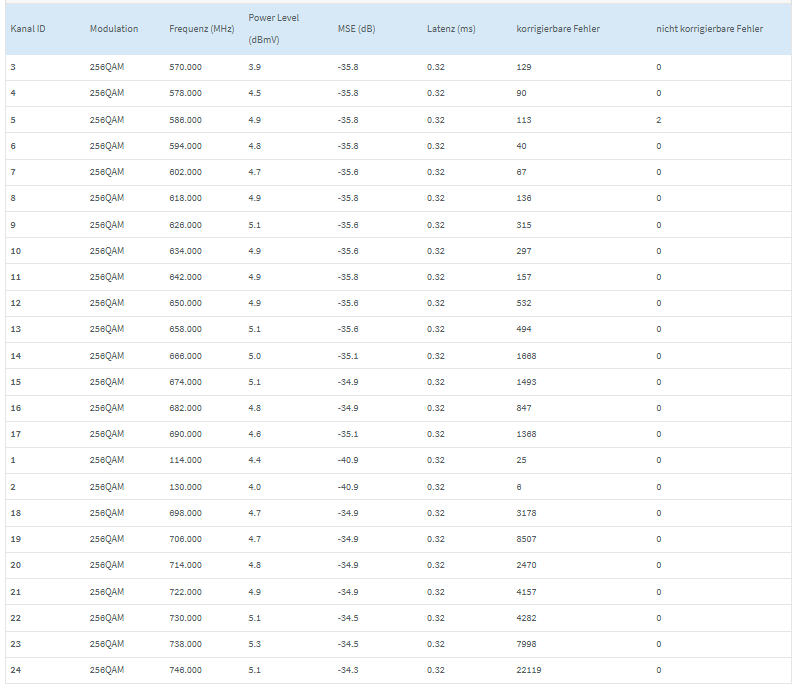Select frequency cell 586.000
The width and height of the screenshot is (801, 691).
(x=185, y=121)
